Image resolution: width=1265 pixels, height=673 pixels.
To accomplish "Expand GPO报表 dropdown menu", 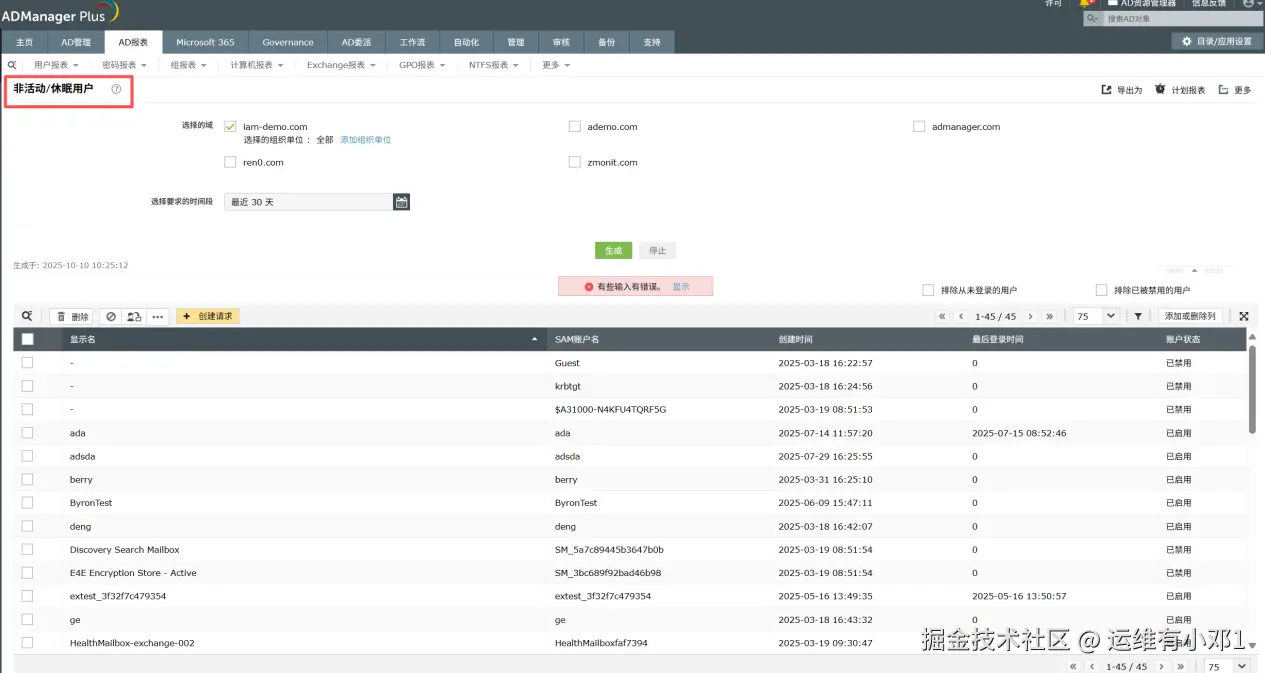I will pos(422,65).
